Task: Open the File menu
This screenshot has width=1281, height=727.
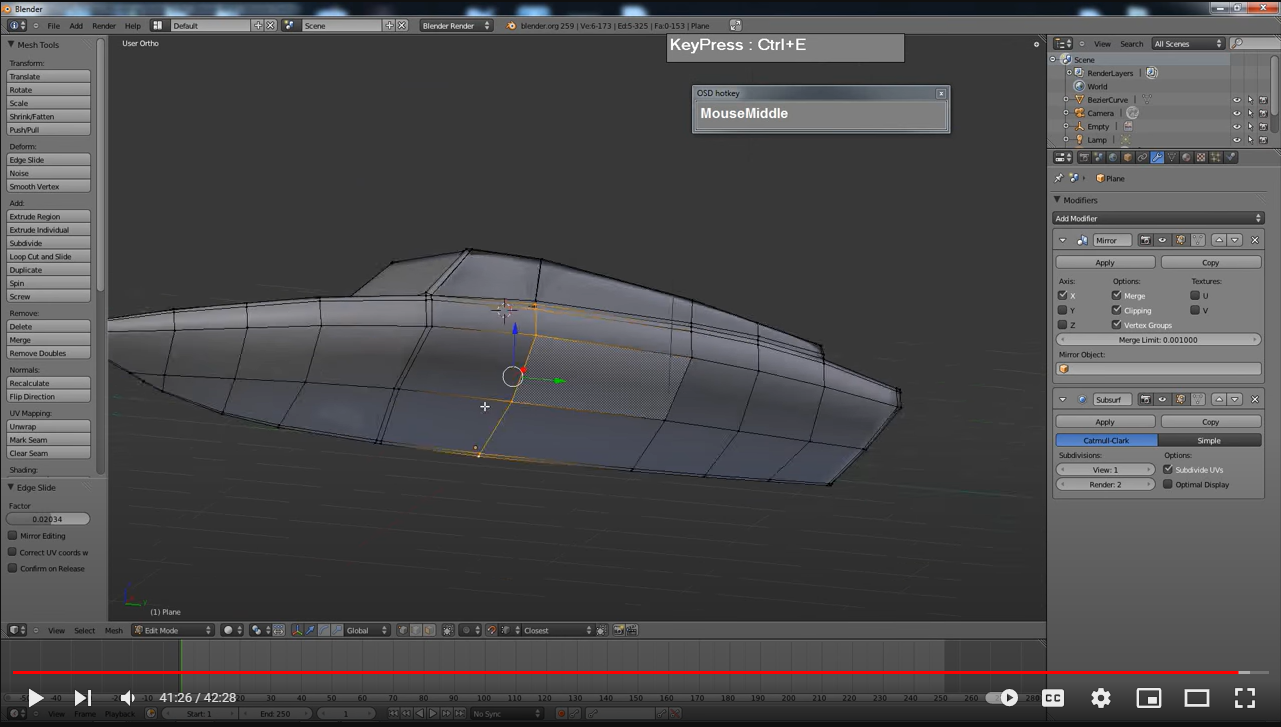Action: point(53,26)
